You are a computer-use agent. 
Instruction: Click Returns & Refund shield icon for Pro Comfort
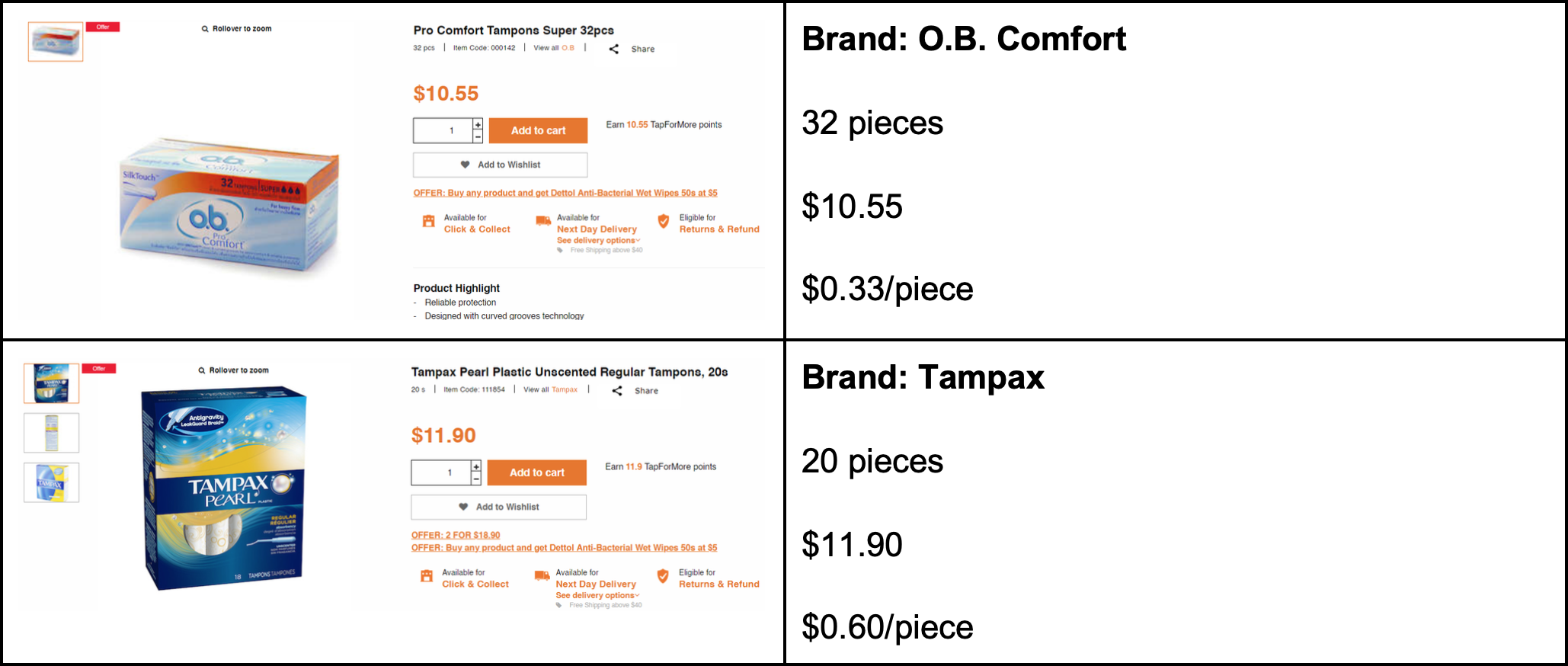[x=664, y=222]
